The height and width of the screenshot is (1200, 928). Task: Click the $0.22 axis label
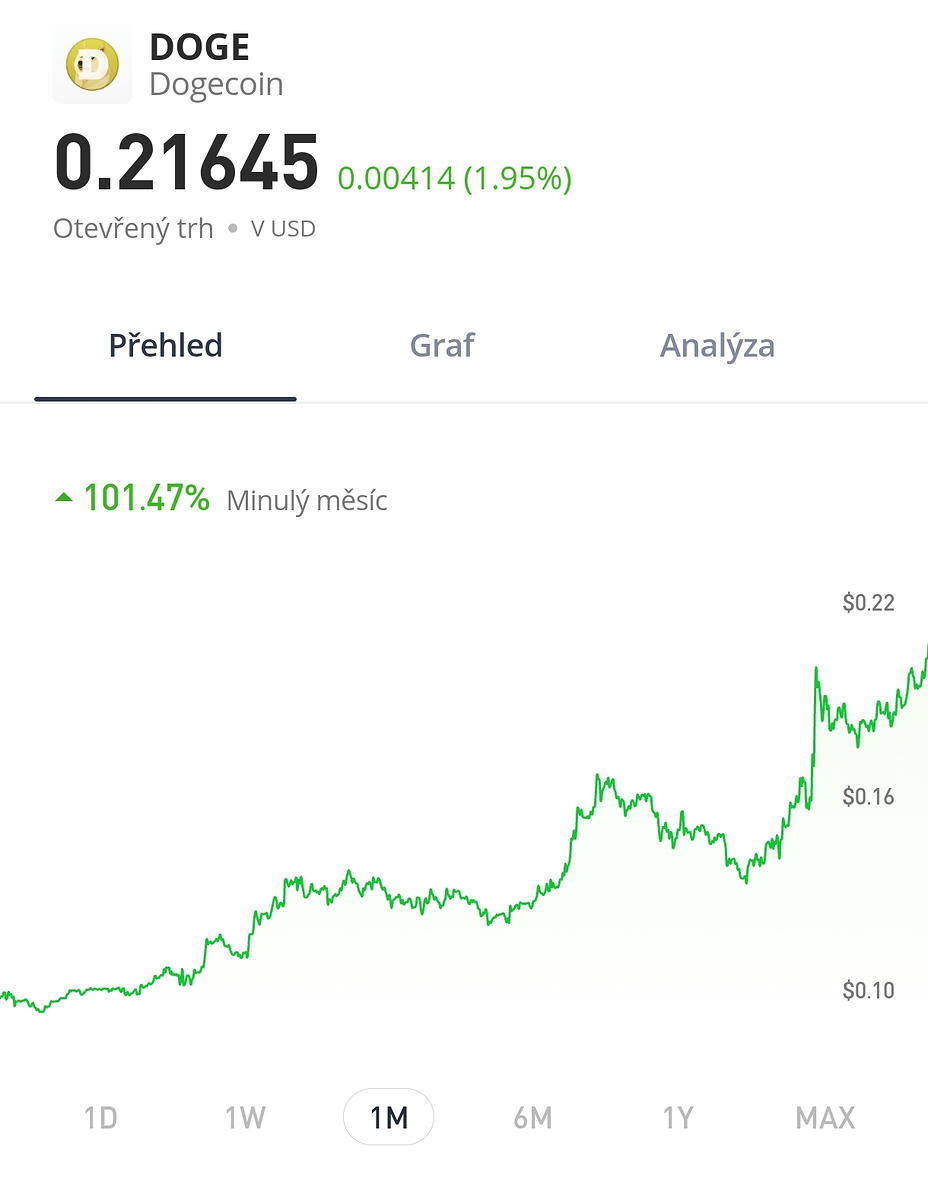tap(869, 602)
